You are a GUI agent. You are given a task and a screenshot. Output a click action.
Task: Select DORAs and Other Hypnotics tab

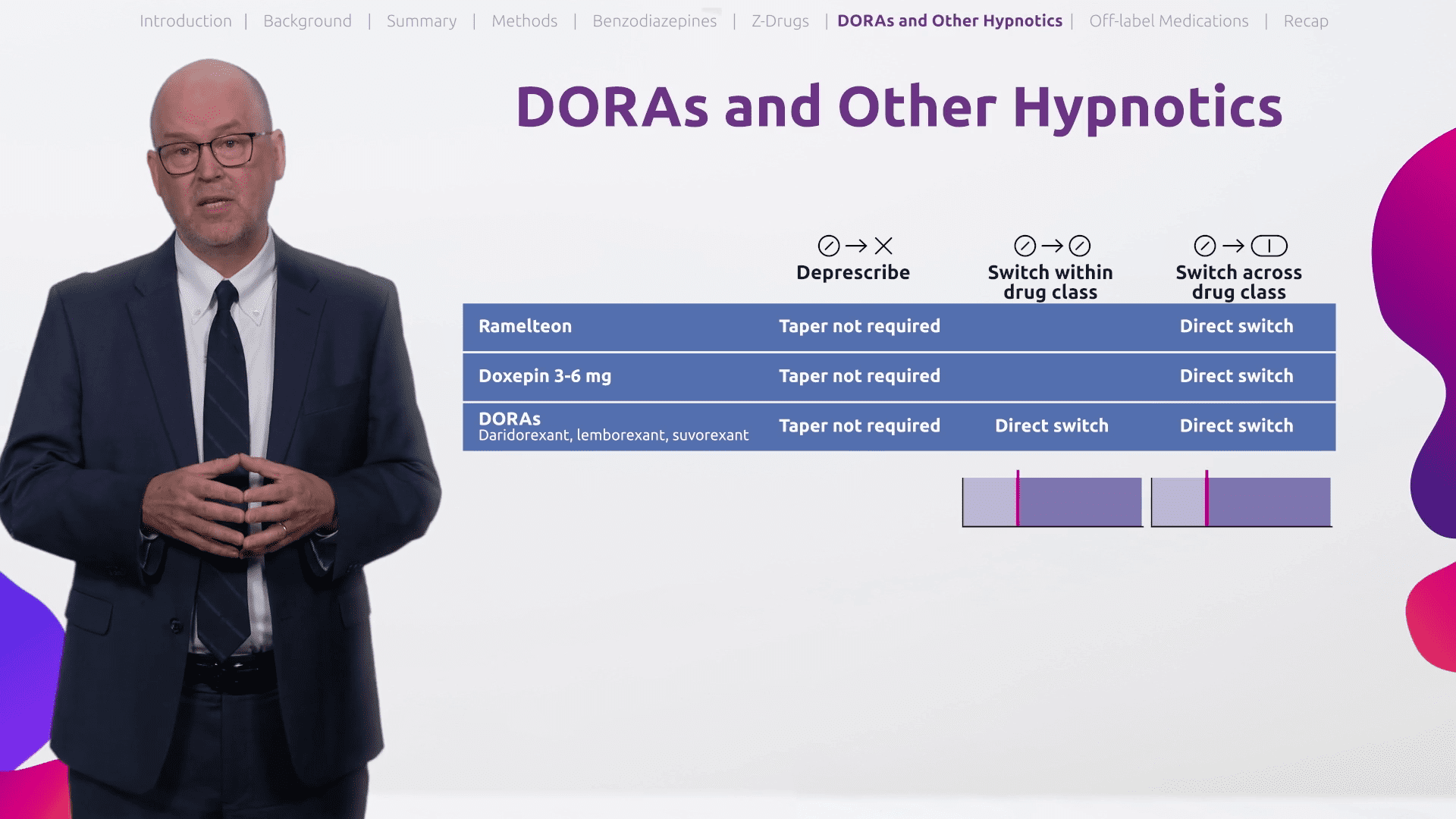949,21
